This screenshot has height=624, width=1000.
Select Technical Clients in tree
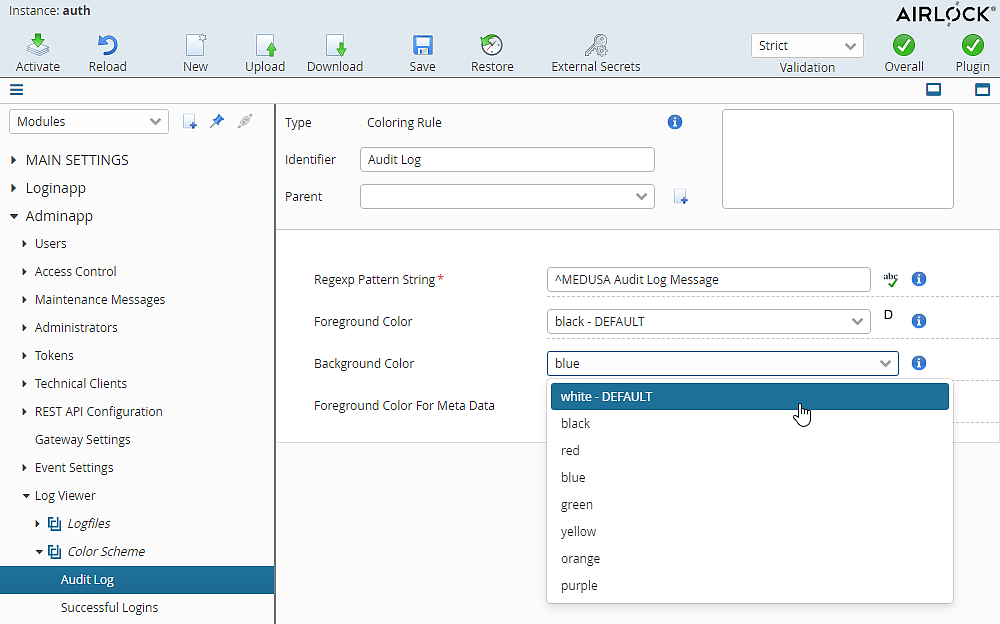point(80,383)
